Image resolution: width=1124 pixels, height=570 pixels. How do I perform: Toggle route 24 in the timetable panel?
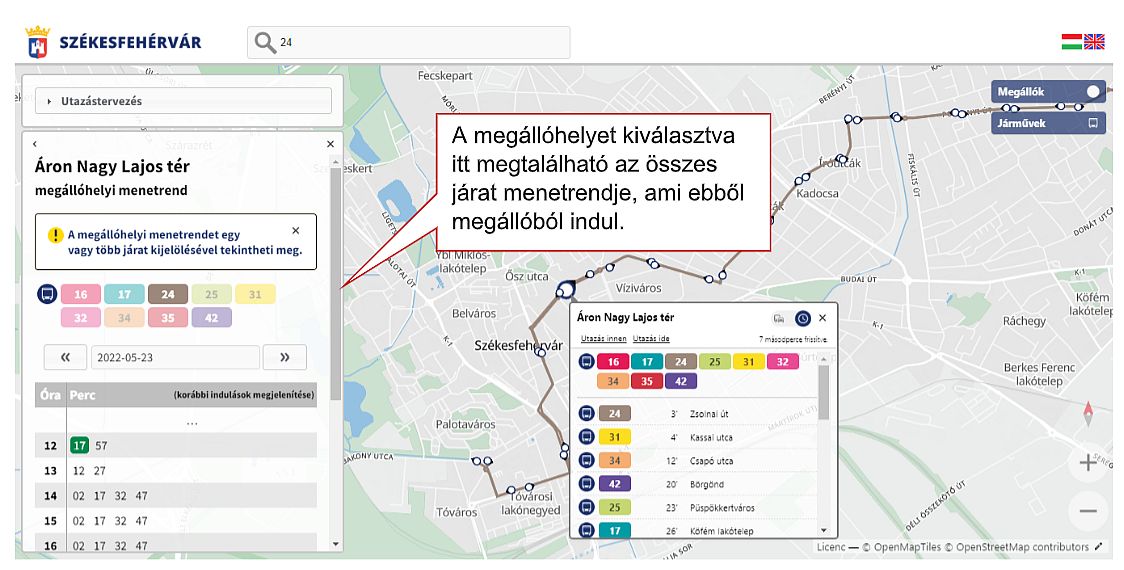click(x=168, y=294)
